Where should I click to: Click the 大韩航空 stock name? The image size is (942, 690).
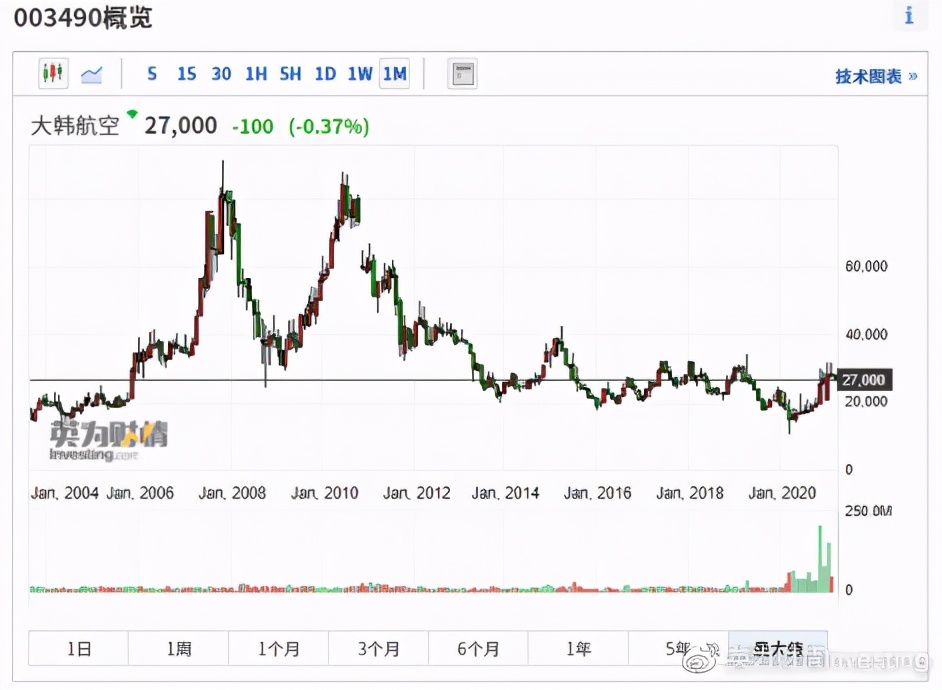tap(75, 126)
